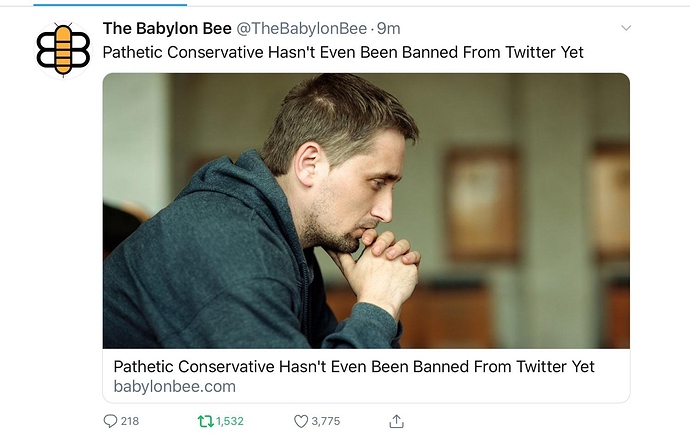Screen dimensions: 690x440
Task: Like the tweet with heart icon
Action: (301, 422)
